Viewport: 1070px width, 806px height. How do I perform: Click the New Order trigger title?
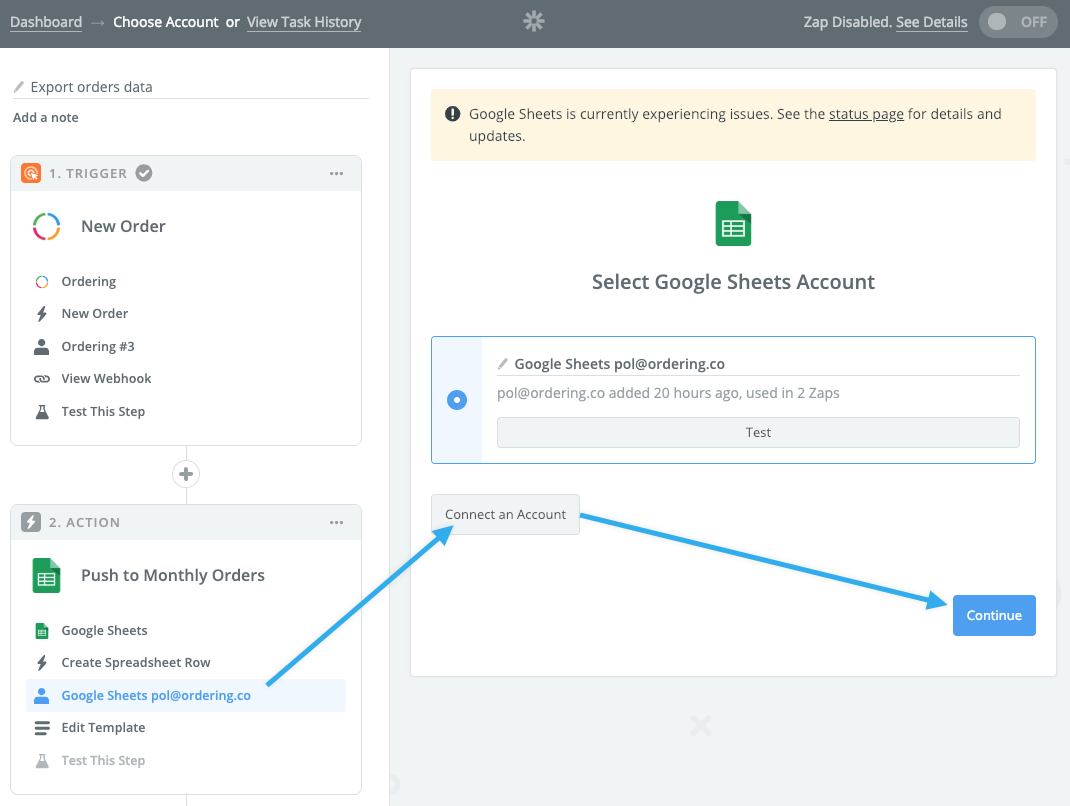coord(123,227)
